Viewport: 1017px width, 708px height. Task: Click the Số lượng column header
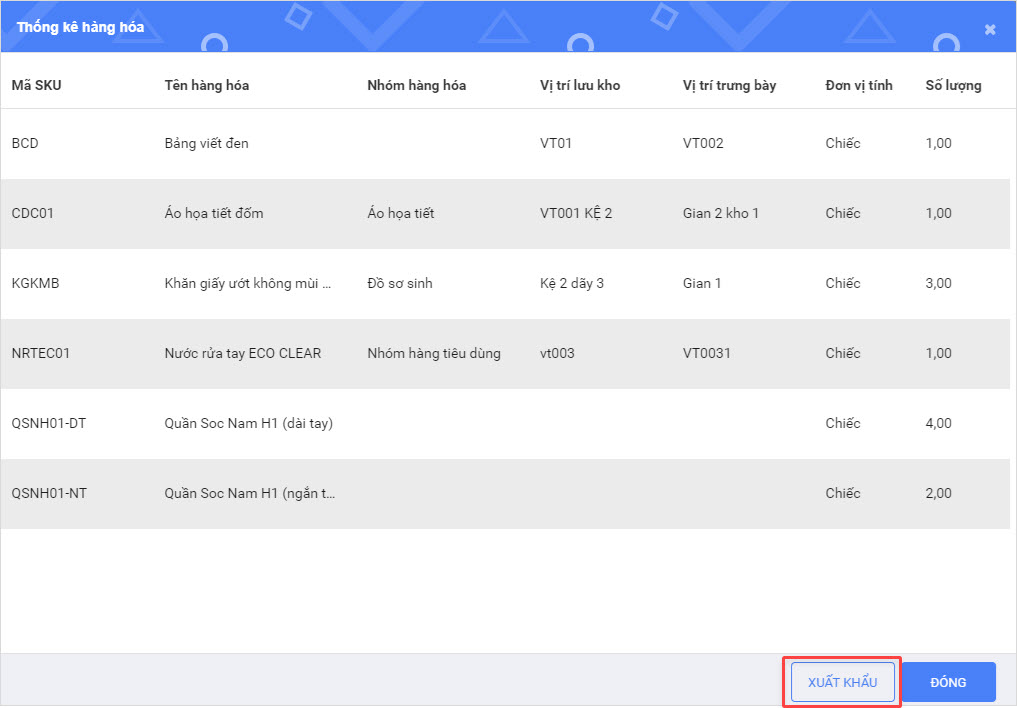[x=953, y=85]
